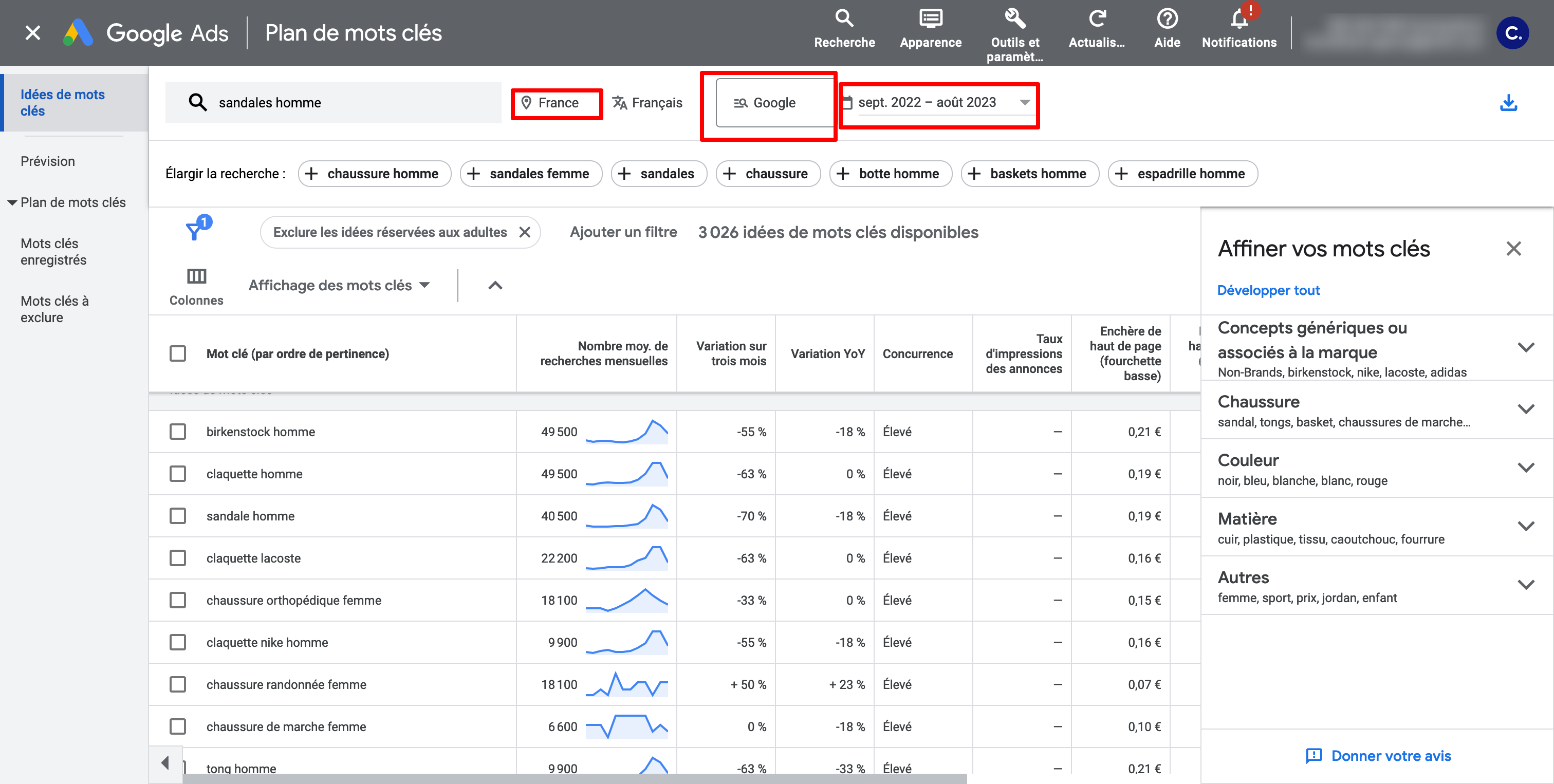This screenshot has width=1554, height=784.
Task: Add the sandales suggestion chip
Action: click(659, 174)
